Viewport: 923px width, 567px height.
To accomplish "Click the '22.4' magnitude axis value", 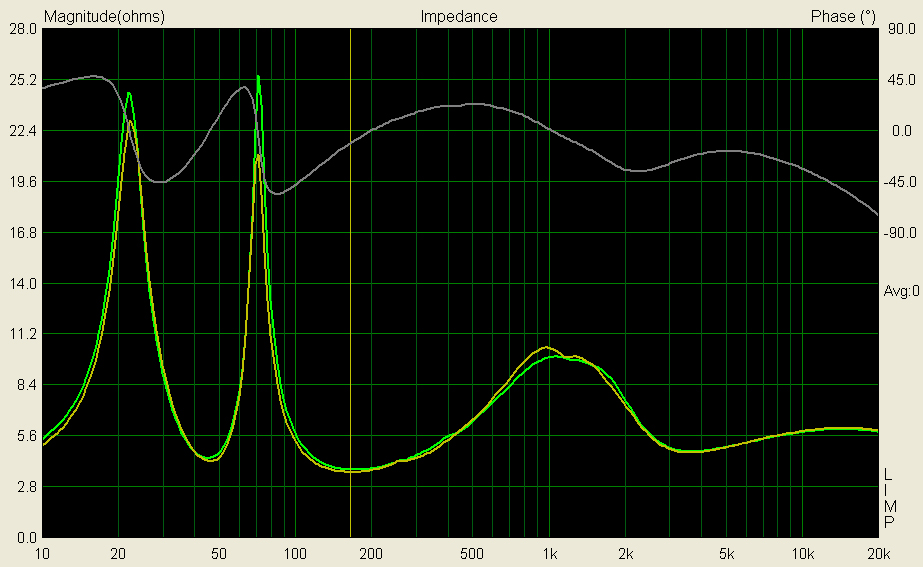I will [23, 131].
